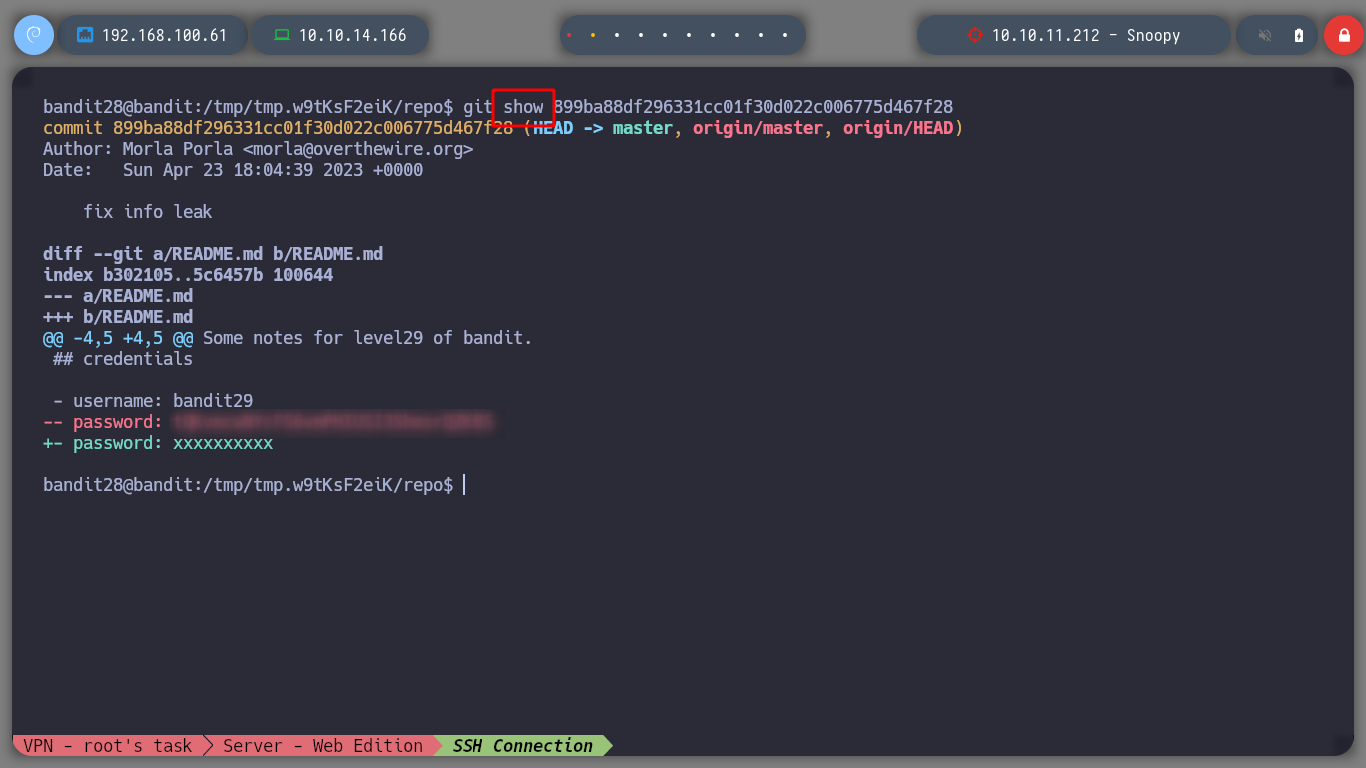The height and width of the screenshot is (768, 1366).
Task: Open the Debian launcher menu icon
Action: [33, 35]
